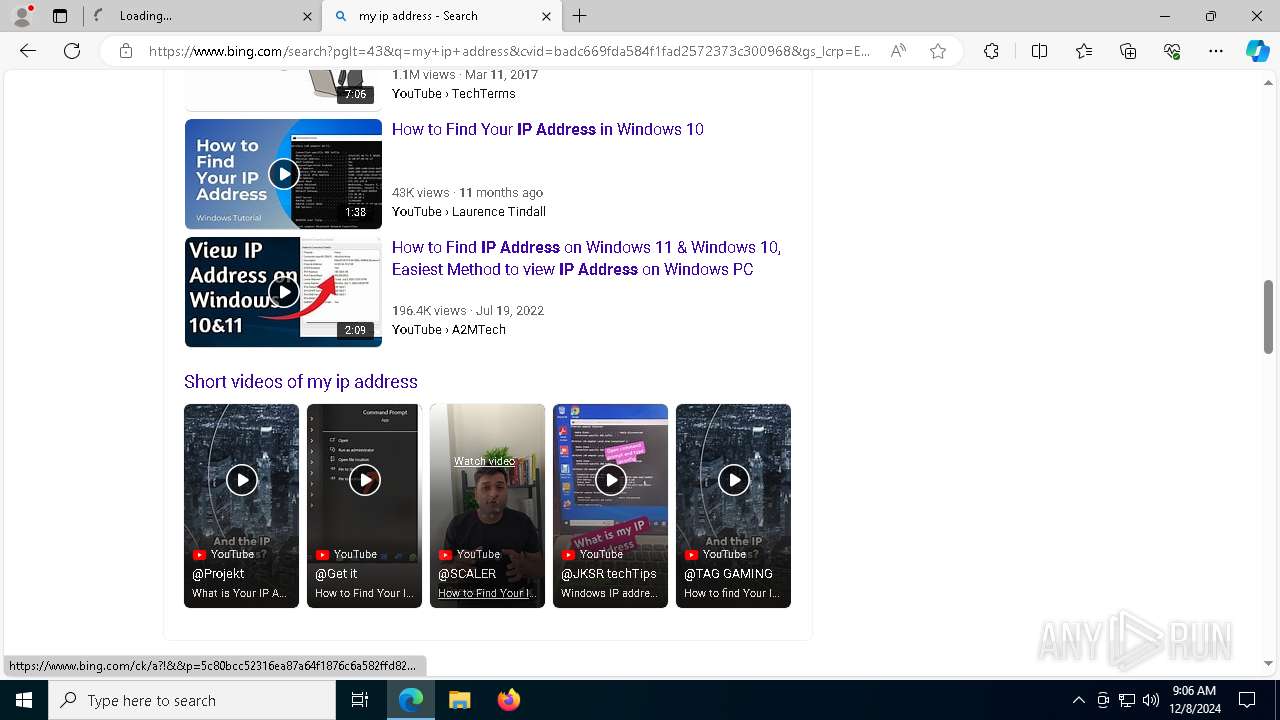Launch Firefox from the taskbar
This screenshot has height=720, width=1280.
(x=508, y=700)
